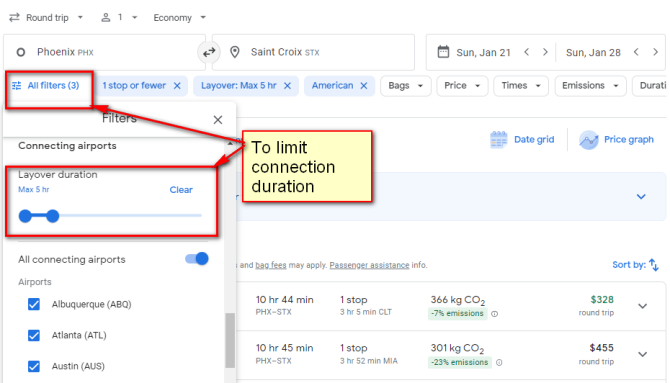Expand the $328 flight details
The width and height of the screenshot is (670, 383).
click(643, 306)
